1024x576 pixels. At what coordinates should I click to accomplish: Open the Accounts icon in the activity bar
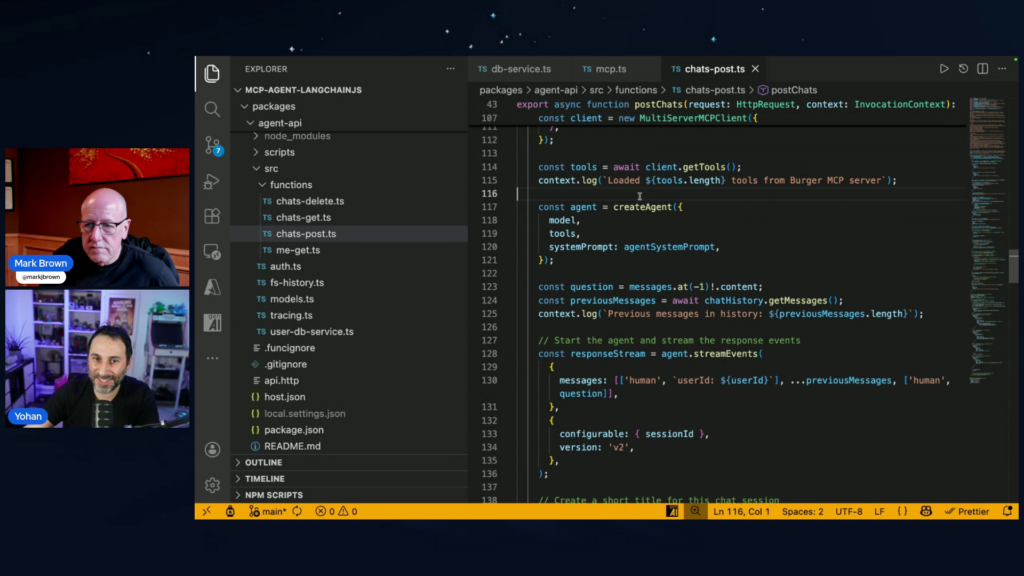pyautogui.click(x=211, y=449)
